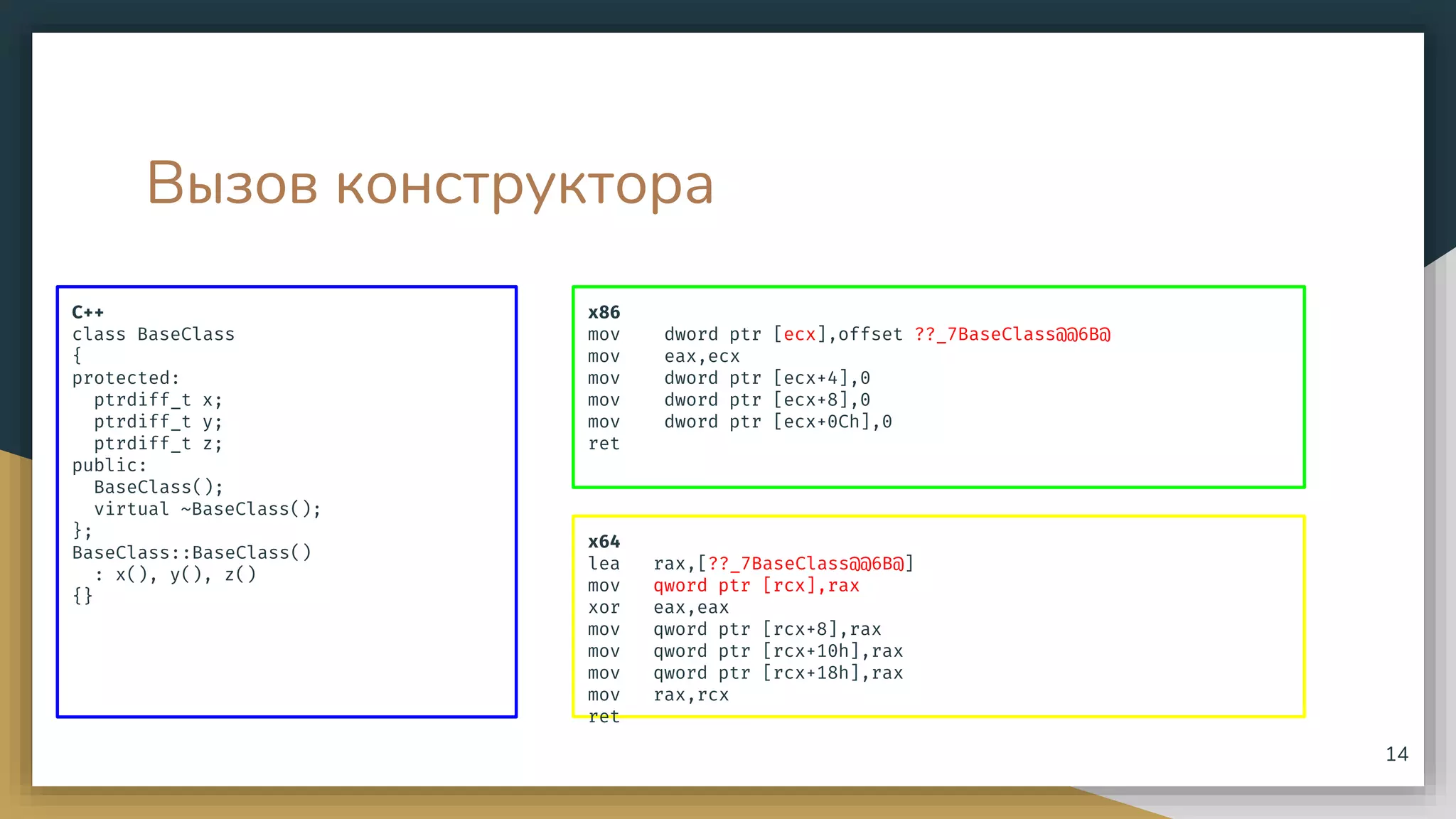Image resolution: width=1456 pixels, height=819 pixels.
Task: Click the red "ecx" register in the x86 first line
Action: [800, 335]
